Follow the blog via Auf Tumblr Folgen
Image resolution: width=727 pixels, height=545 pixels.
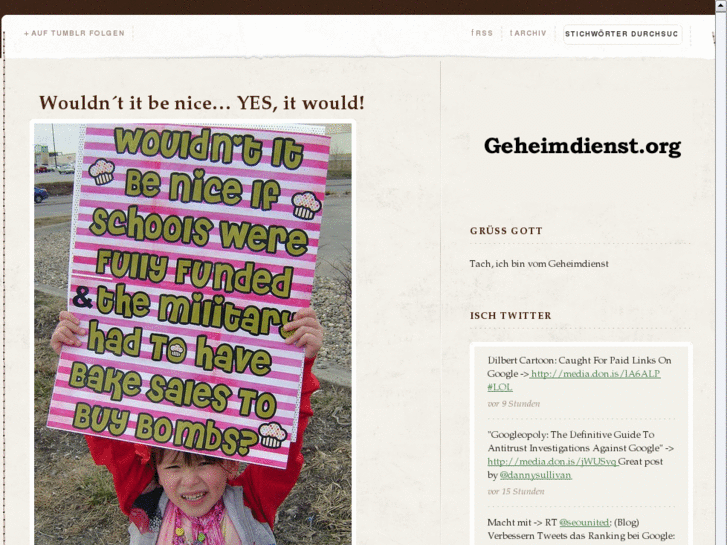click(x=74, y=33)
